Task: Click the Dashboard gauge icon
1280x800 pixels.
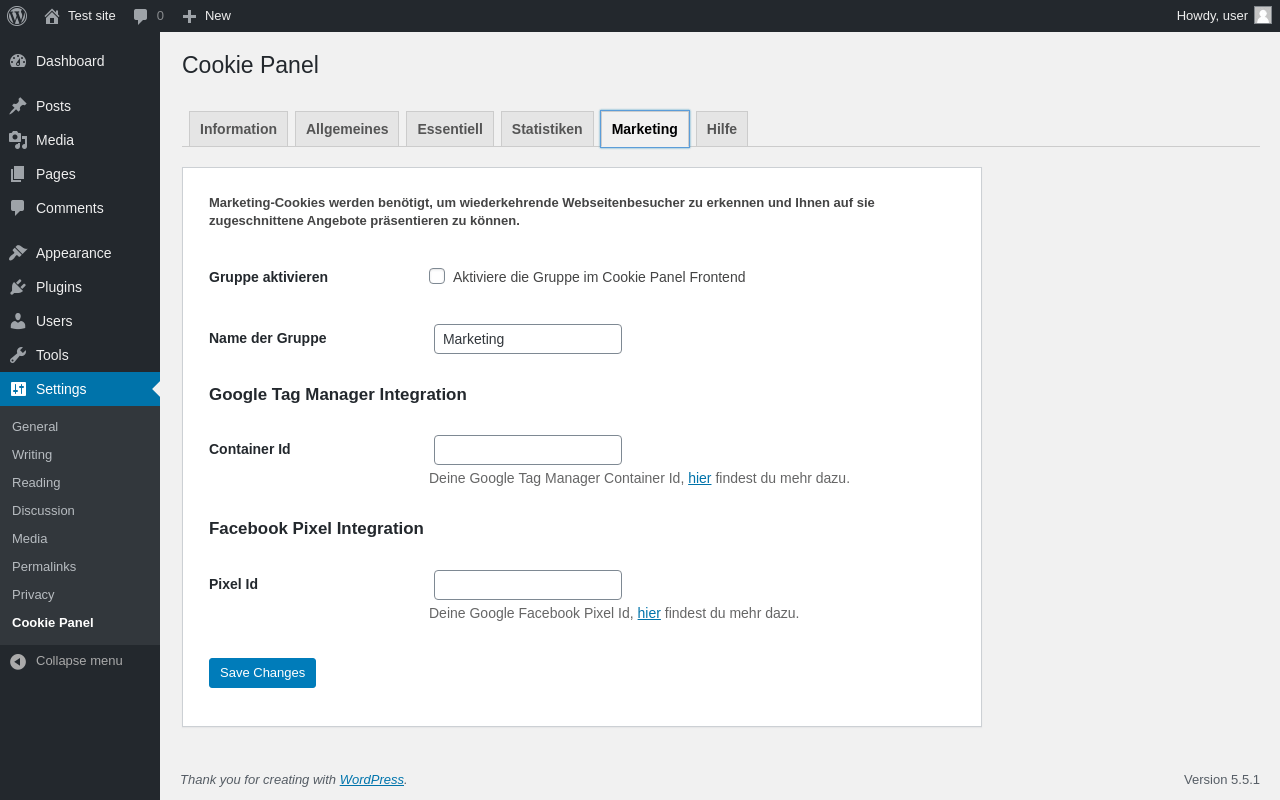Action: click(x=18, y=61)
